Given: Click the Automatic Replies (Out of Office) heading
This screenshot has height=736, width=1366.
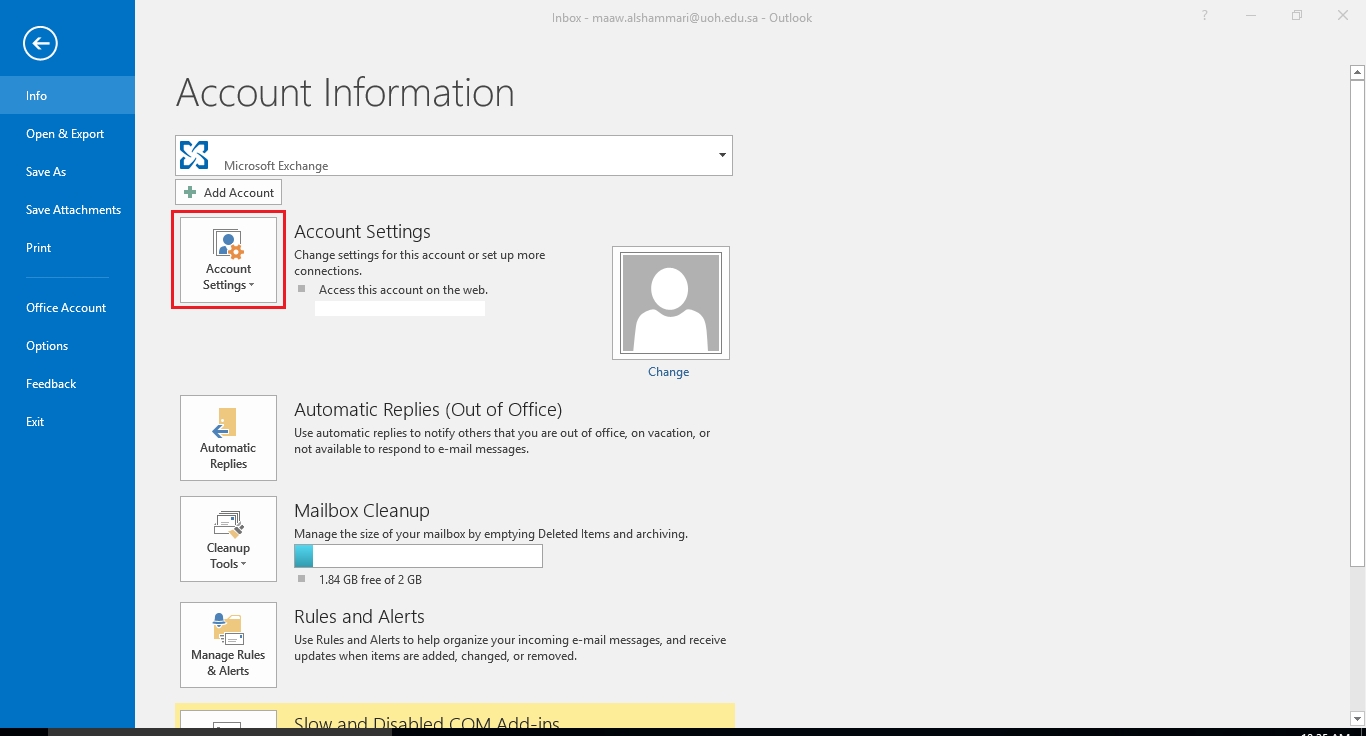Looking at the screenshot, I should [428, 410].
